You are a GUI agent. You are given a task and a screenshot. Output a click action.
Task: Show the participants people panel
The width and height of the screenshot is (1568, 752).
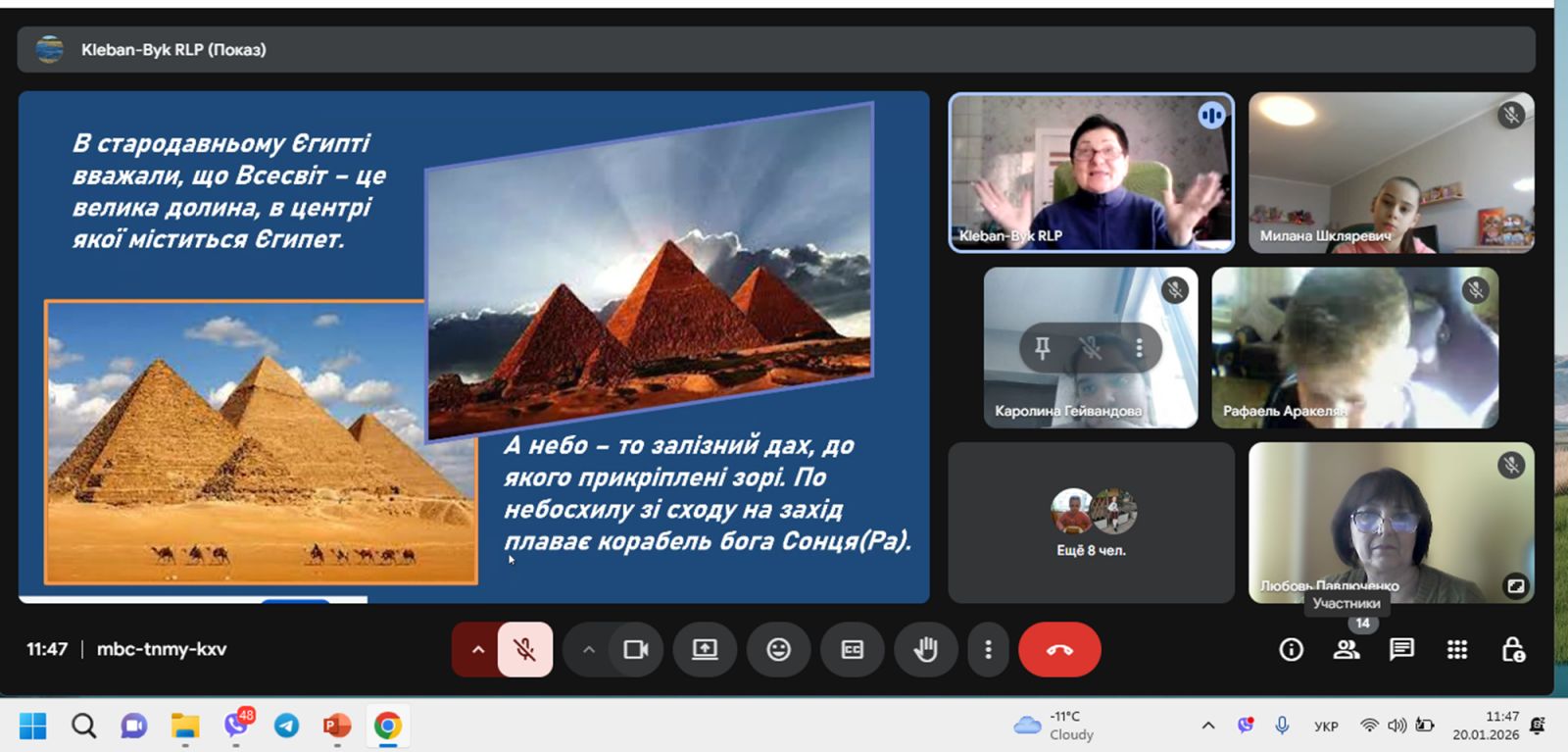(1347, 649)
